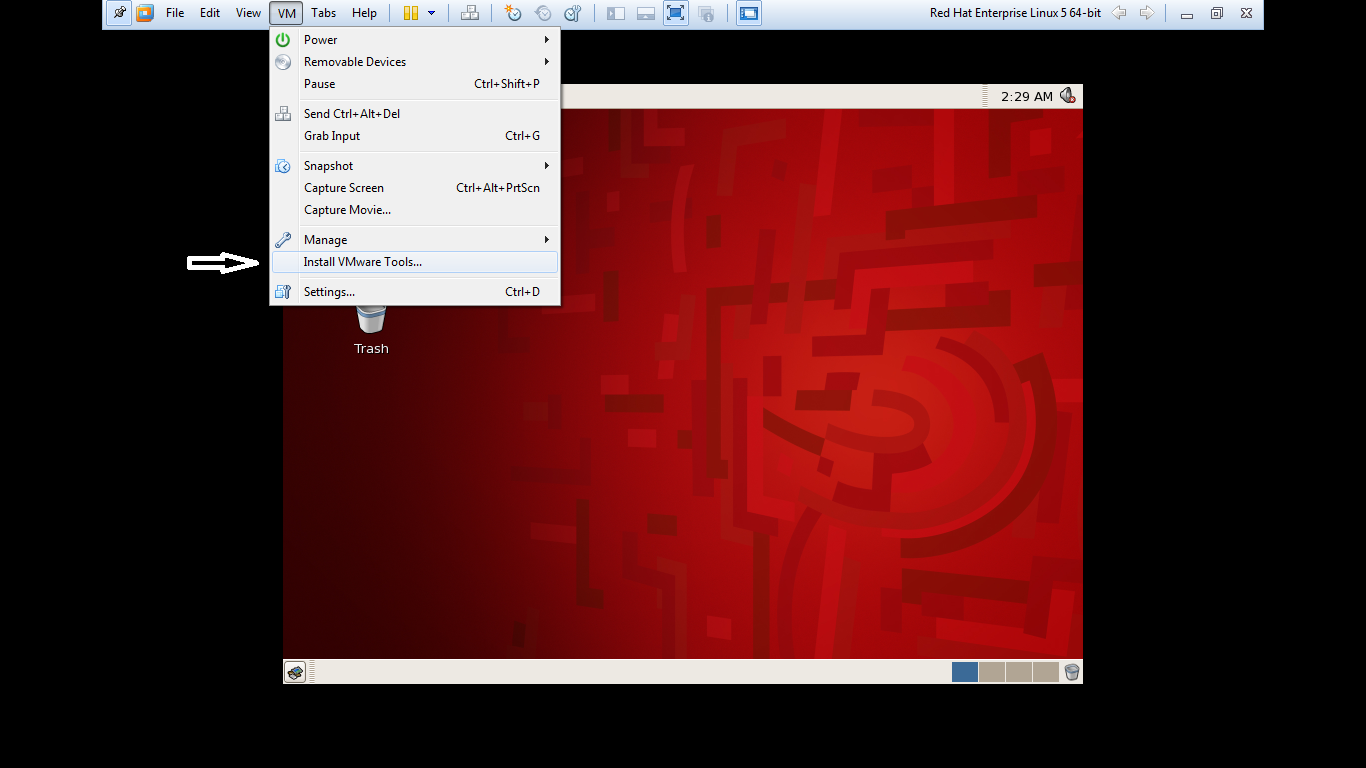Click the Unity mode toolbar icon

click(706, 13)
